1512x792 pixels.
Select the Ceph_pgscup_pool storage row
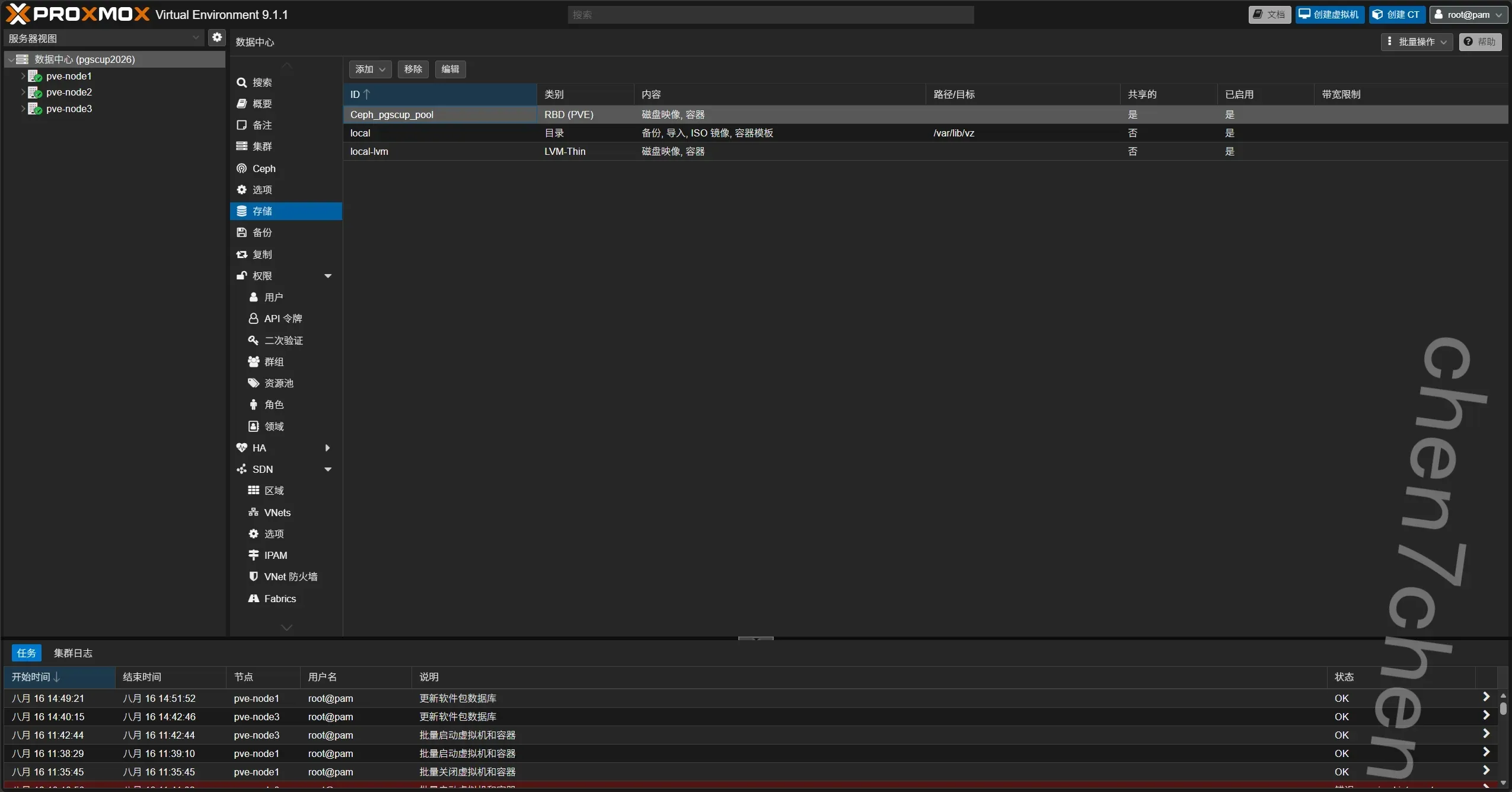tap(926, 114)
